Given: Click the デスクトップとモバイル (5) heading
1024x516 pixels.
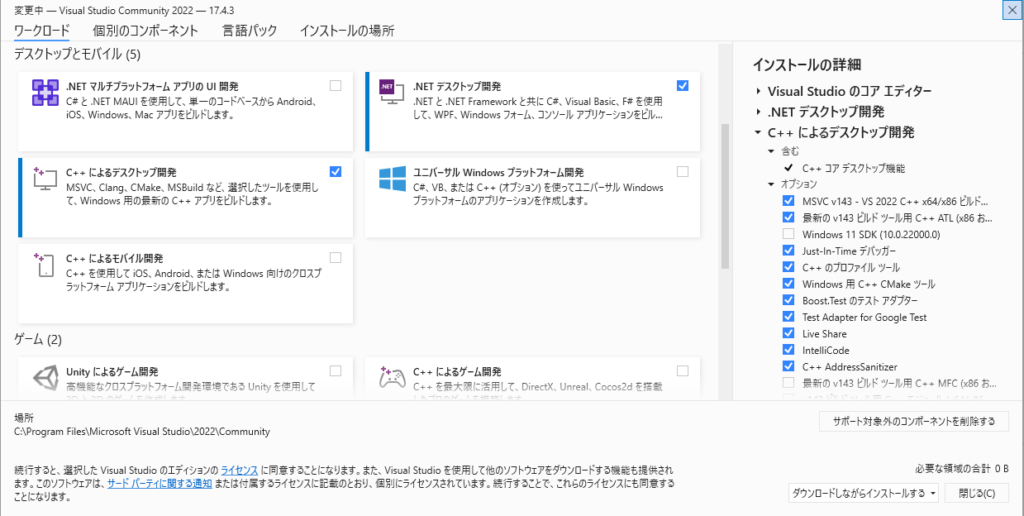Looking at the screenshot, I should [x=77, y=54].
